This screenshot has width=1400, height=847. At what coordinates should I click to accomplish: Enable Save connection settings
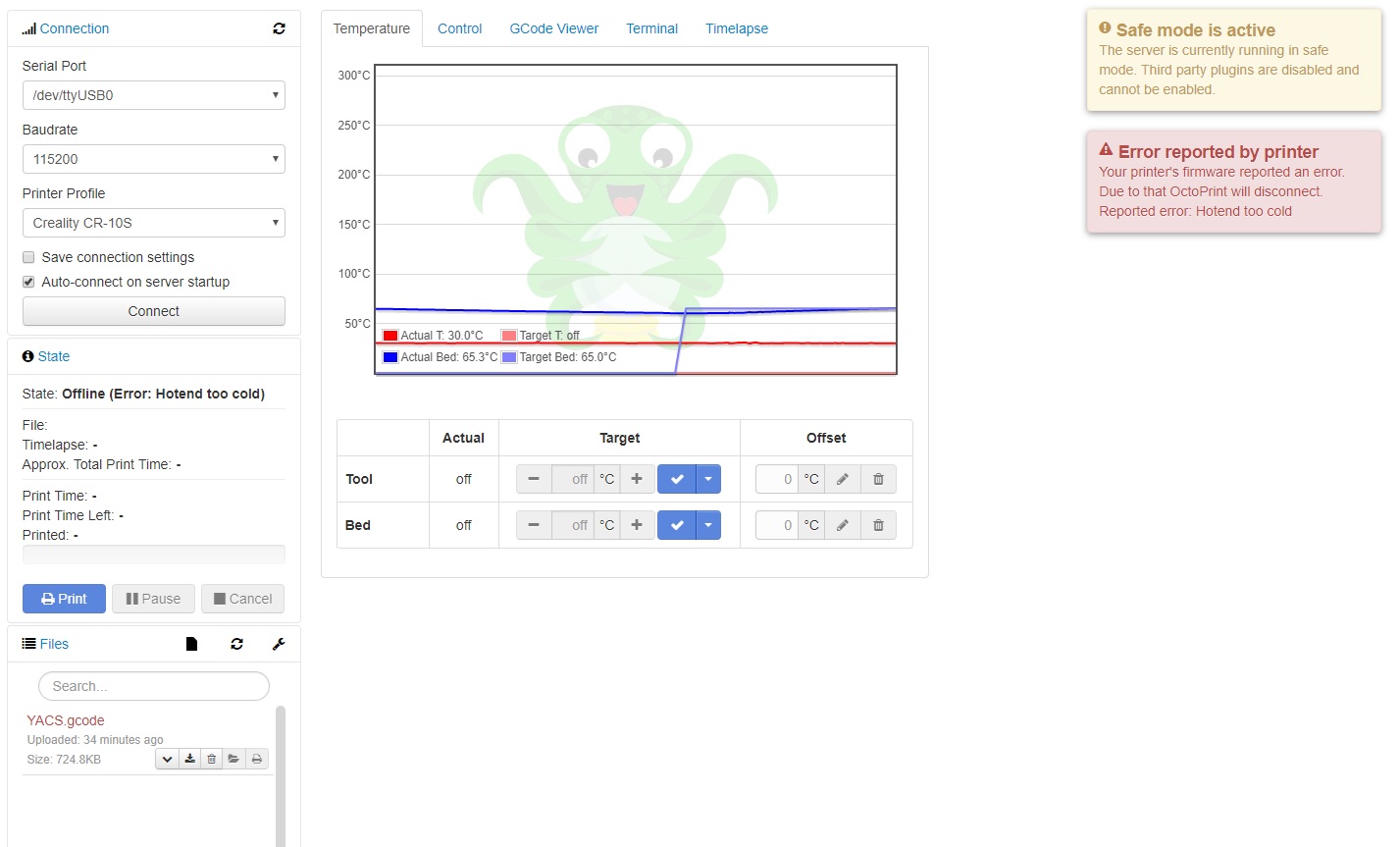point(28,256)
